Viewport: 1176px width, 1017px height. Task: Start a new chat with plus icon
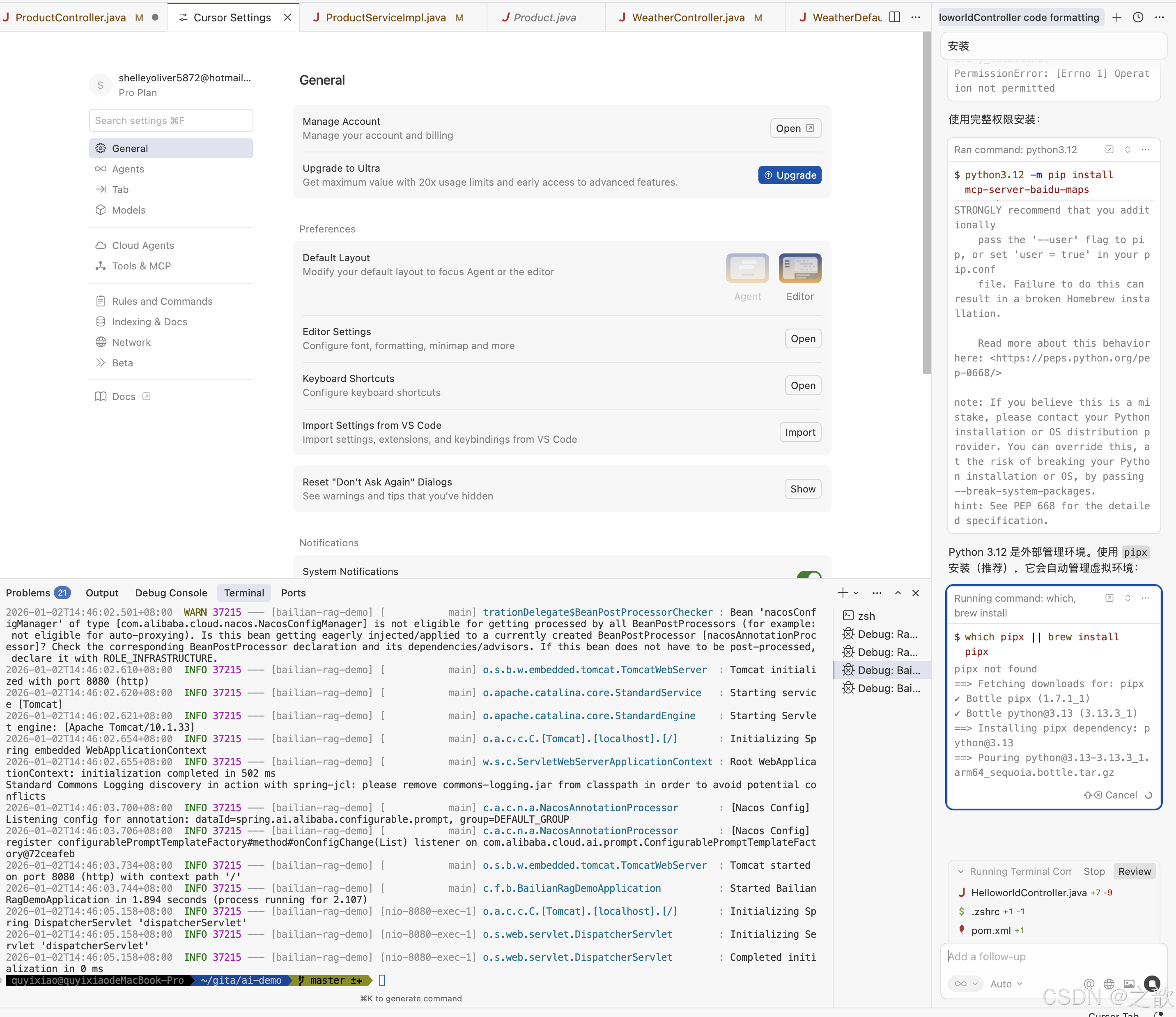pos(1116,17)
